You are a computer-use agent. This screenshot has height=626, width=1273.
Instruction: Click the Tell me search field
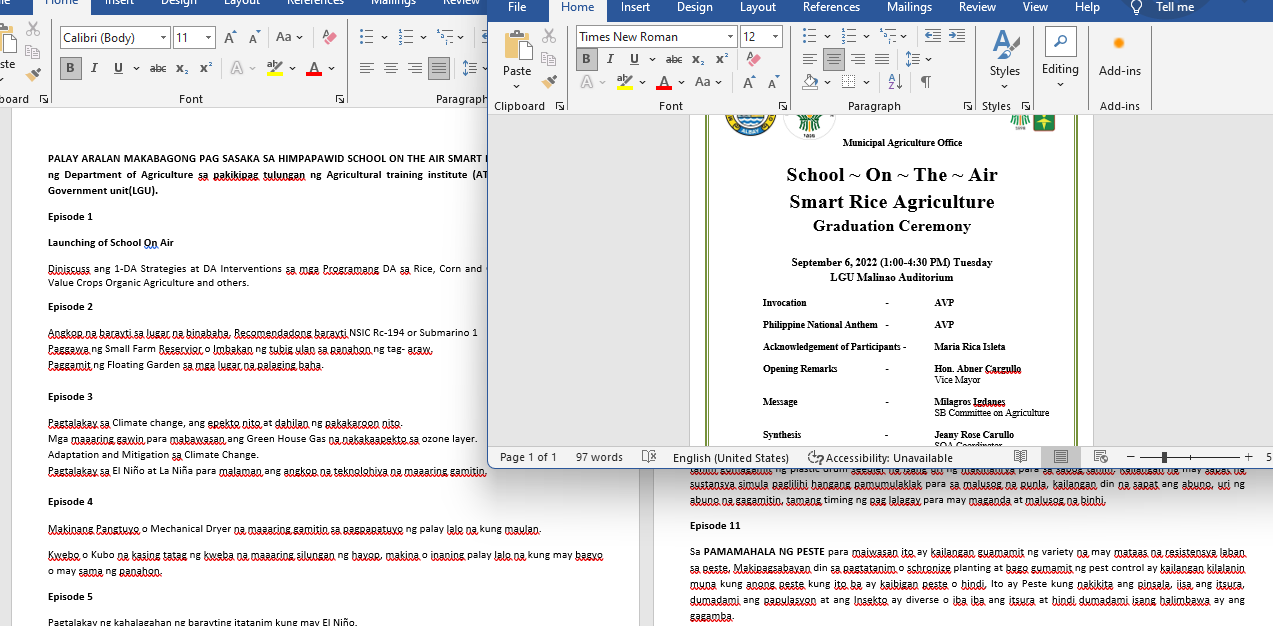point(1175,7)
